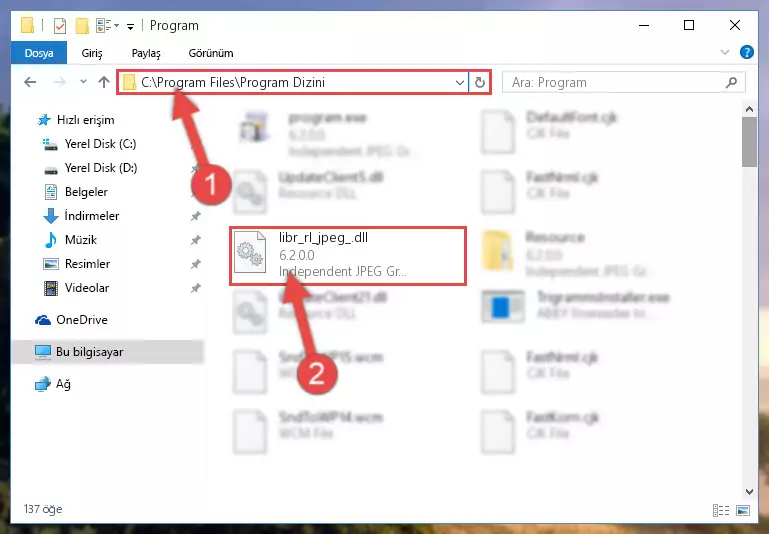Select the libr_rl_jpeg_.dll file

click(348, 255)
